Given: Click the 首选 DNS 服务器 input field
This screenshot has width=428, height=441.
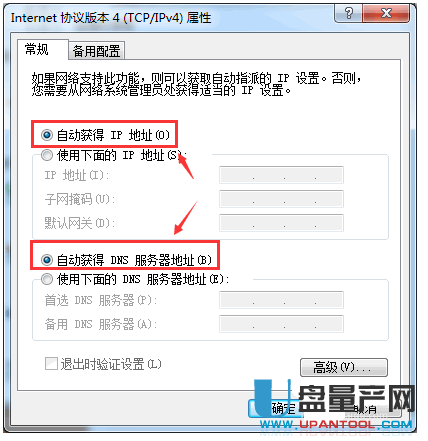Looking at the screenshot, I should click(281, 300).
